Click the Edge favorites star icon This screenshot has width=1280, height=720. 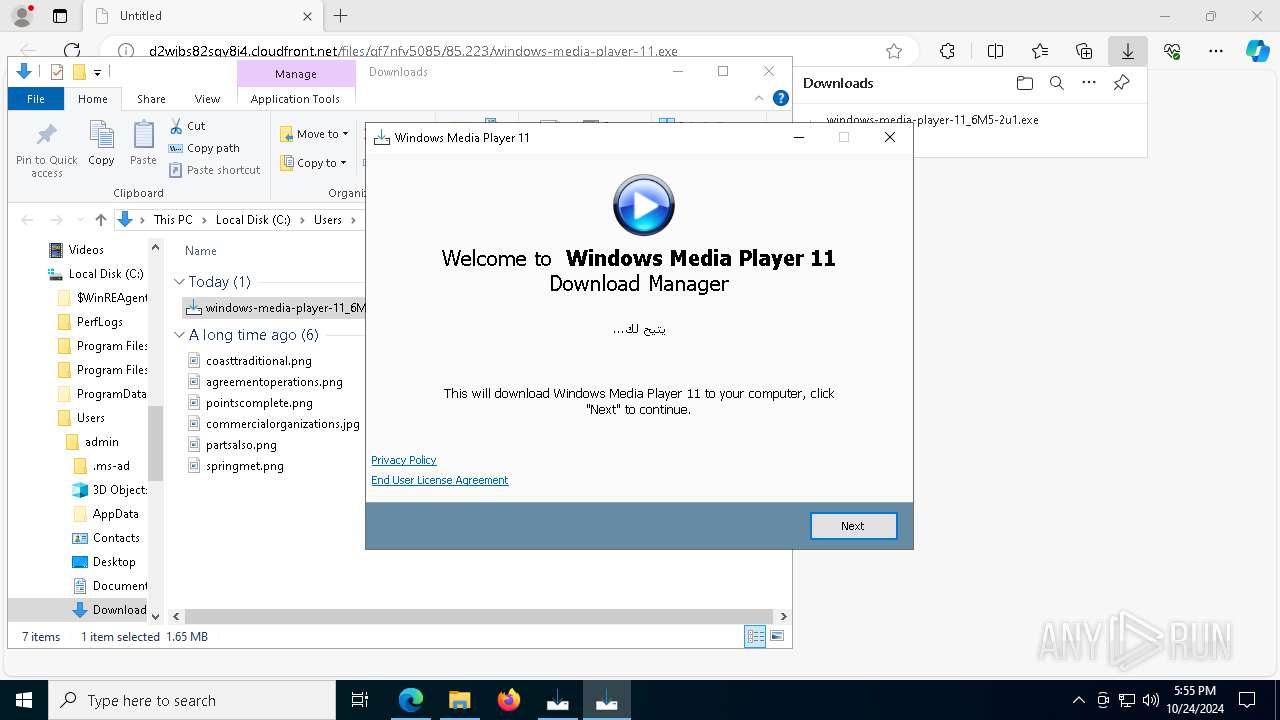[x=894, y=51]
